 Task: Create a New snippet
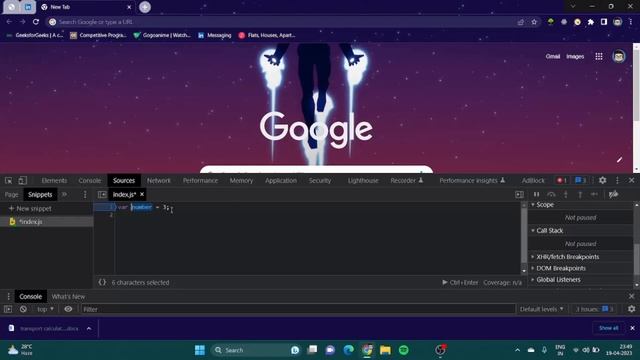tap(30, 209)
